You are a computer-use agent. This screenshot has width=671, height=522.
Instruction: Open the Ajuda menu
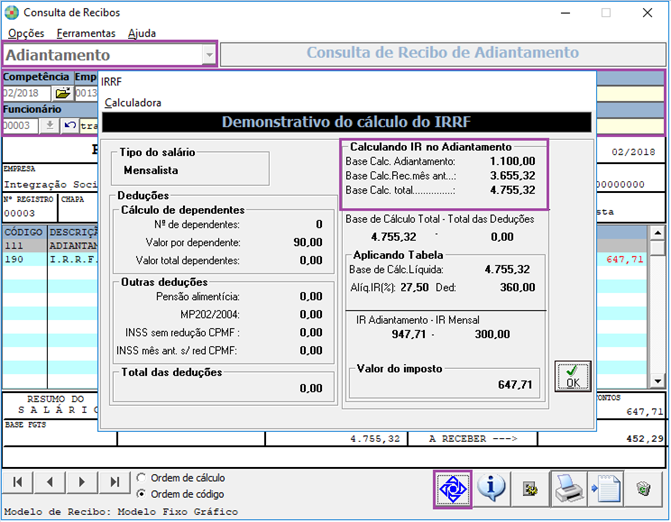coord(142,33)
